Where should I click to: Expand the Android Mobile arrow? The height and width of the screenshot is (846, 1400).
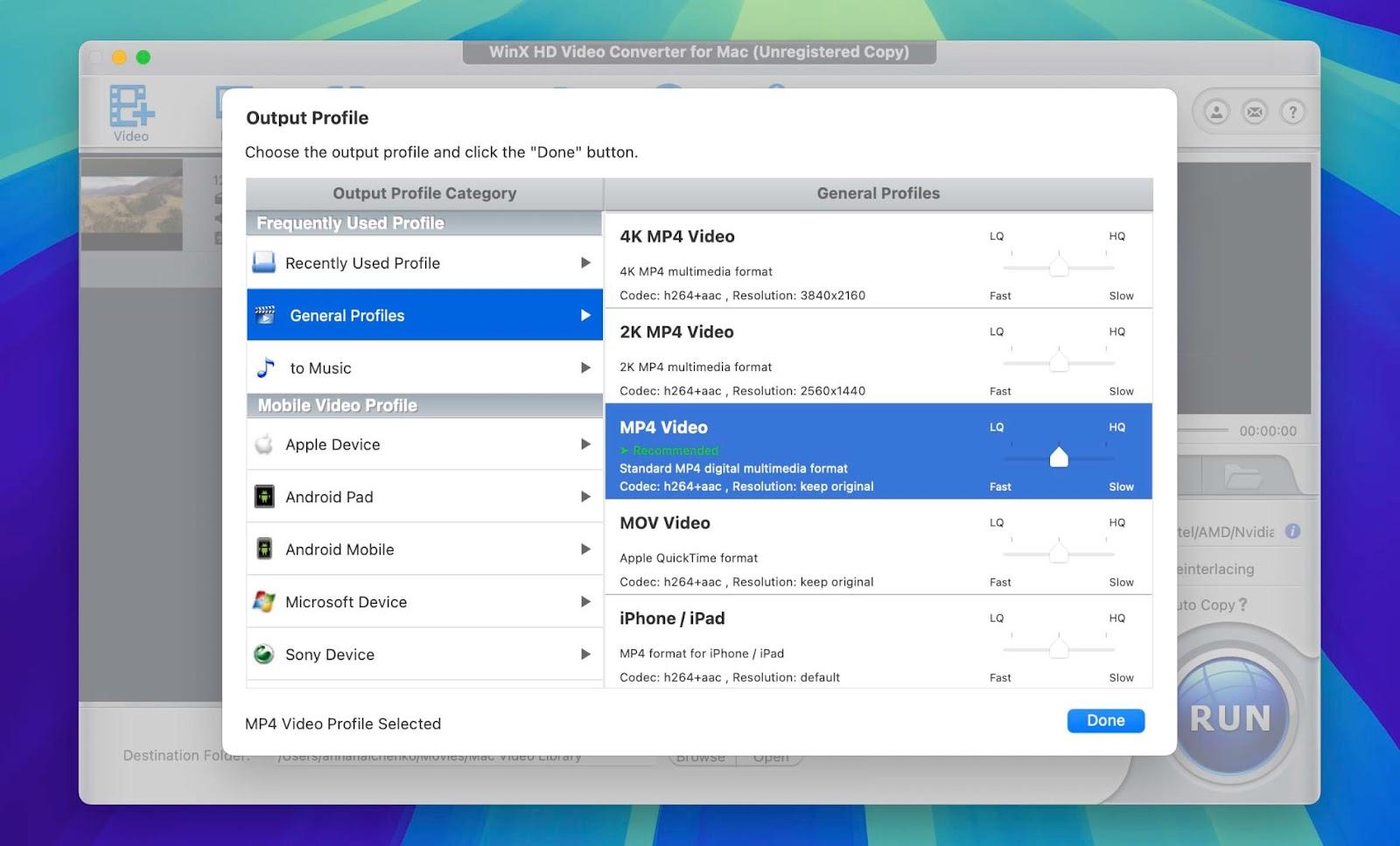point(585,549)
